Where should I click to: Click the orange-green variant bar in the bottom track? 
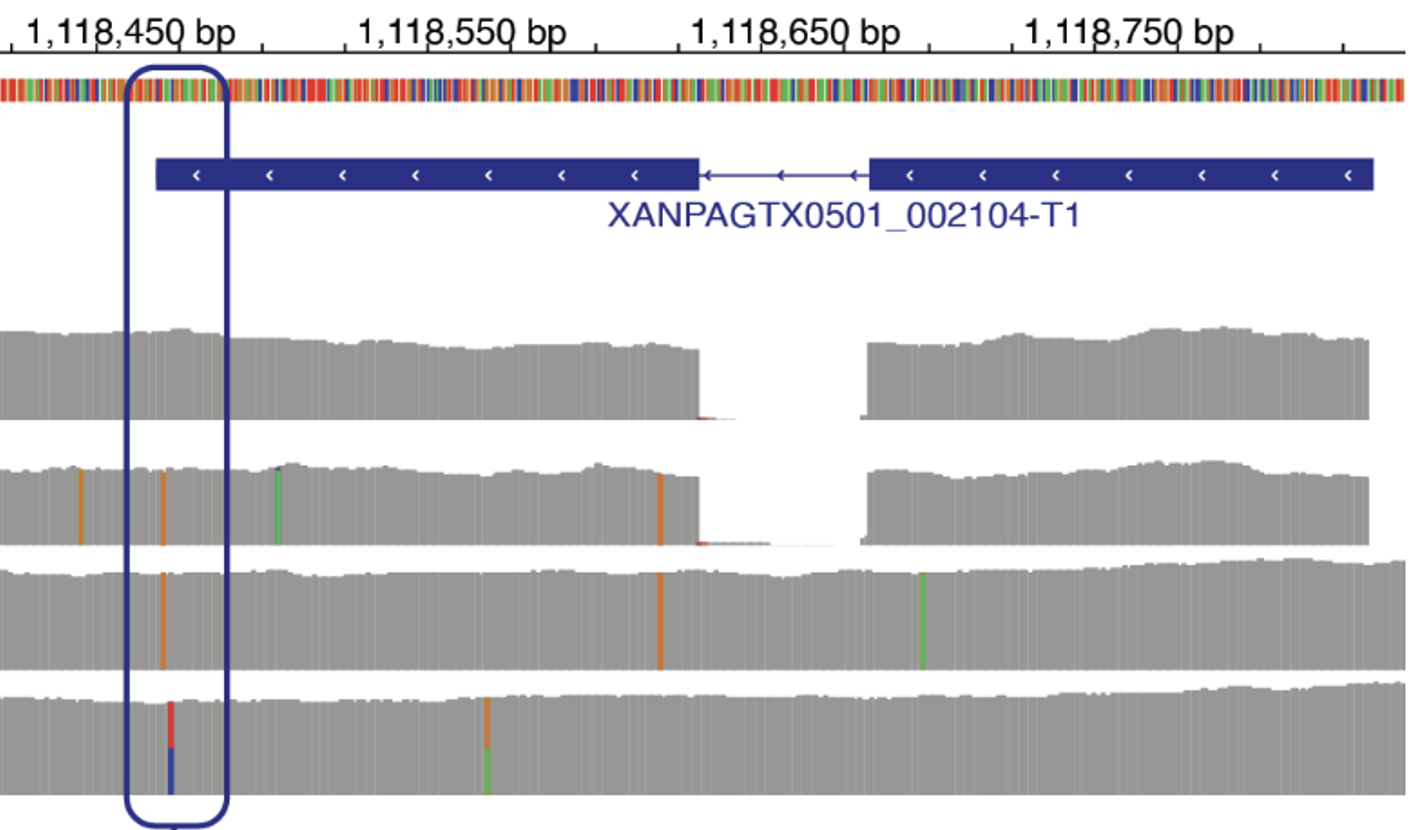tap(487, 746)
